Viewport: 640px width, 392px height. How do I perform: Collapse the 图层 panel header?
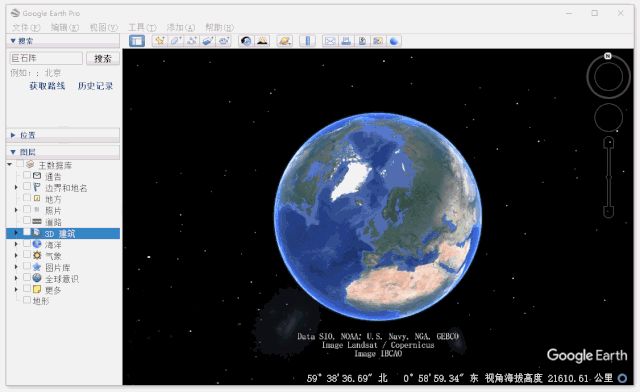(63, 152)
